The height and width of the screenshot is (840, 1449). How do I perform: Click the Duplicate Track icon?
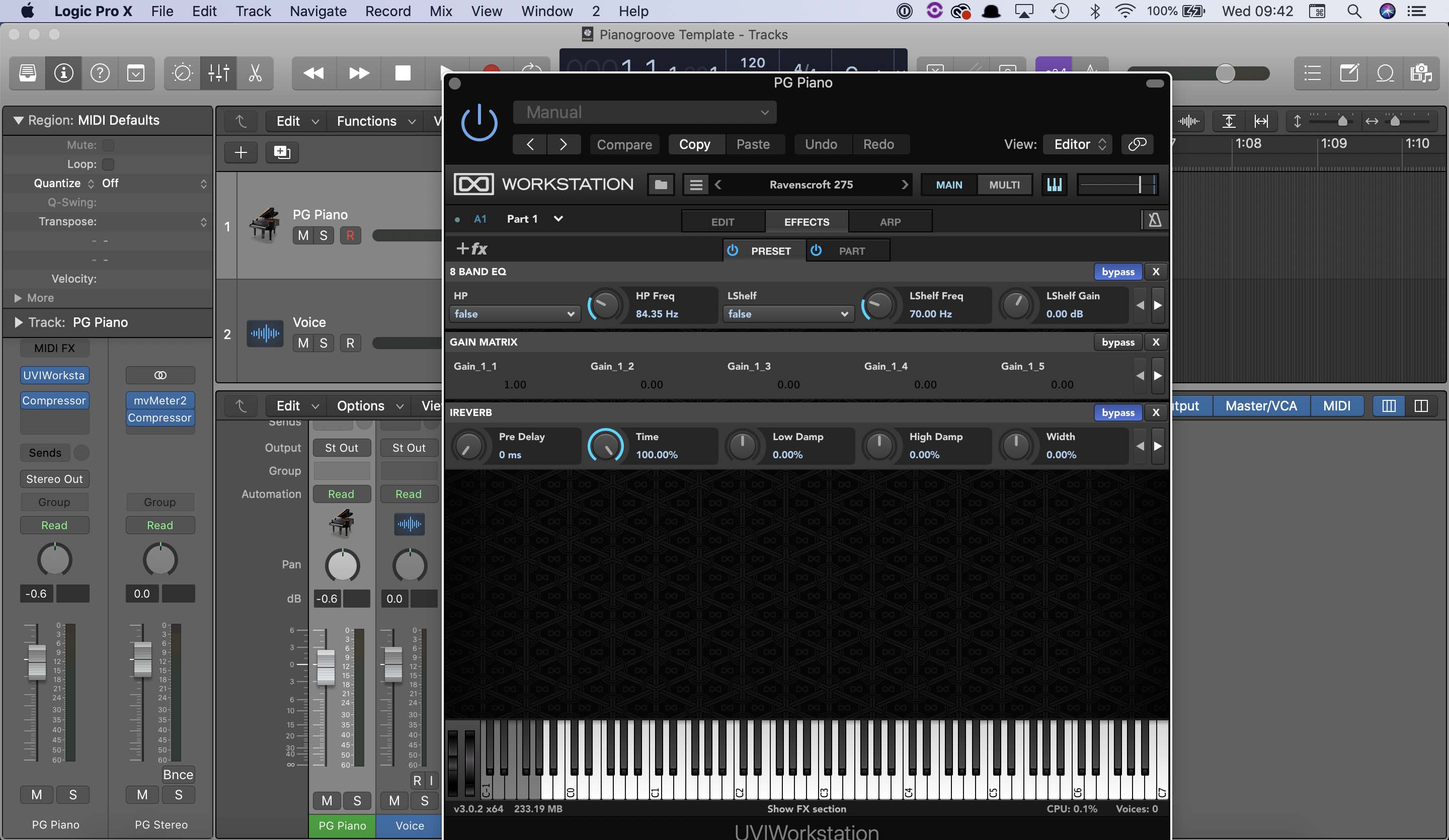point(282,152)
